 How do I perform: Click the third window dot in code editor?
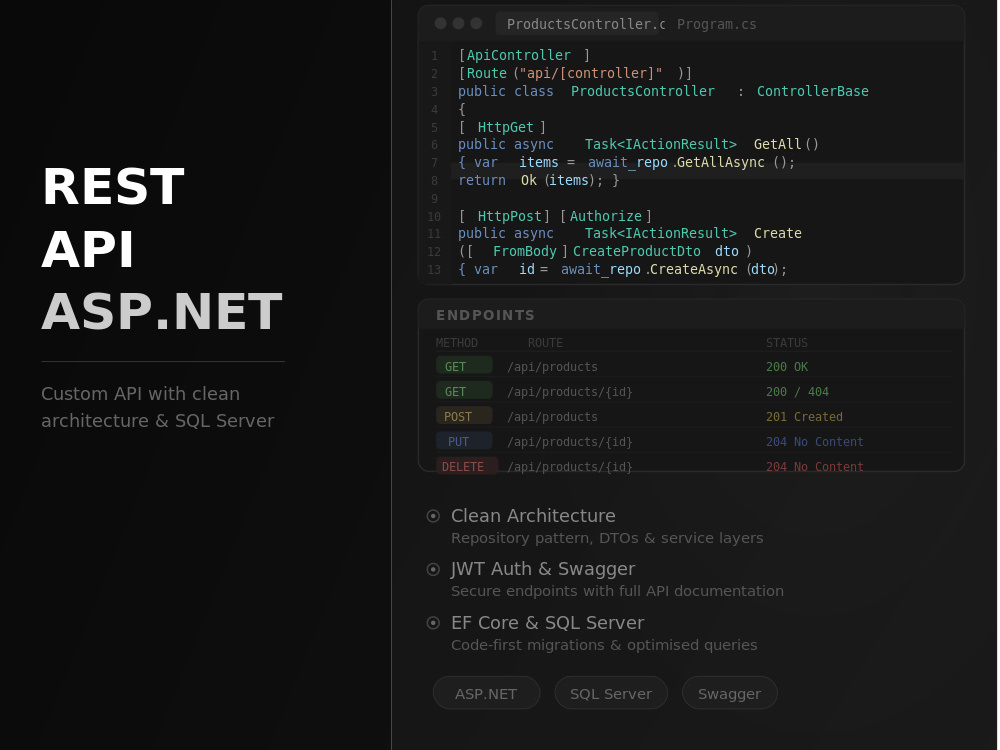(x=476, y=24)
